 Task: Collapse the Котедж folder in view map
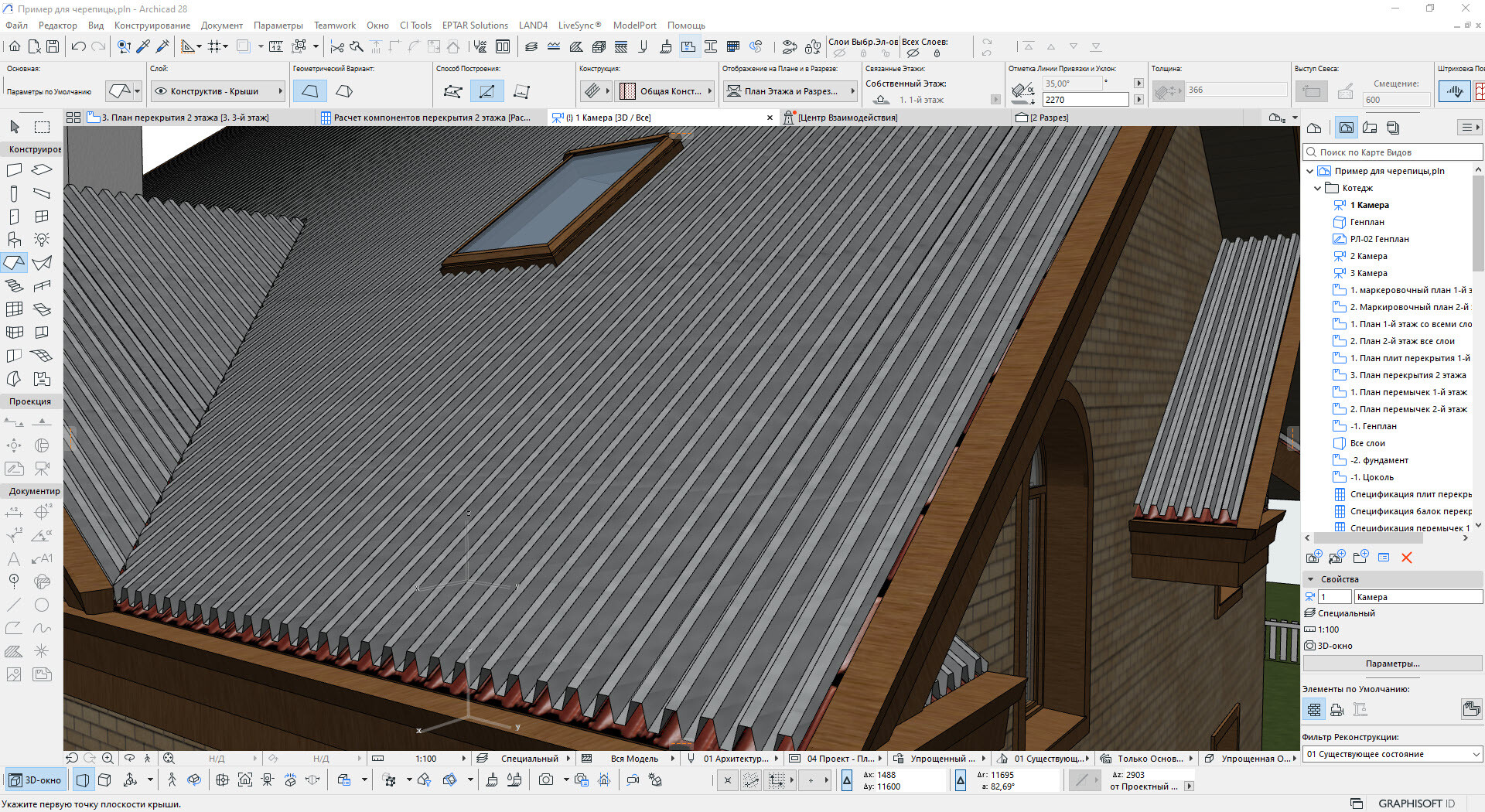coord(1318,188)
